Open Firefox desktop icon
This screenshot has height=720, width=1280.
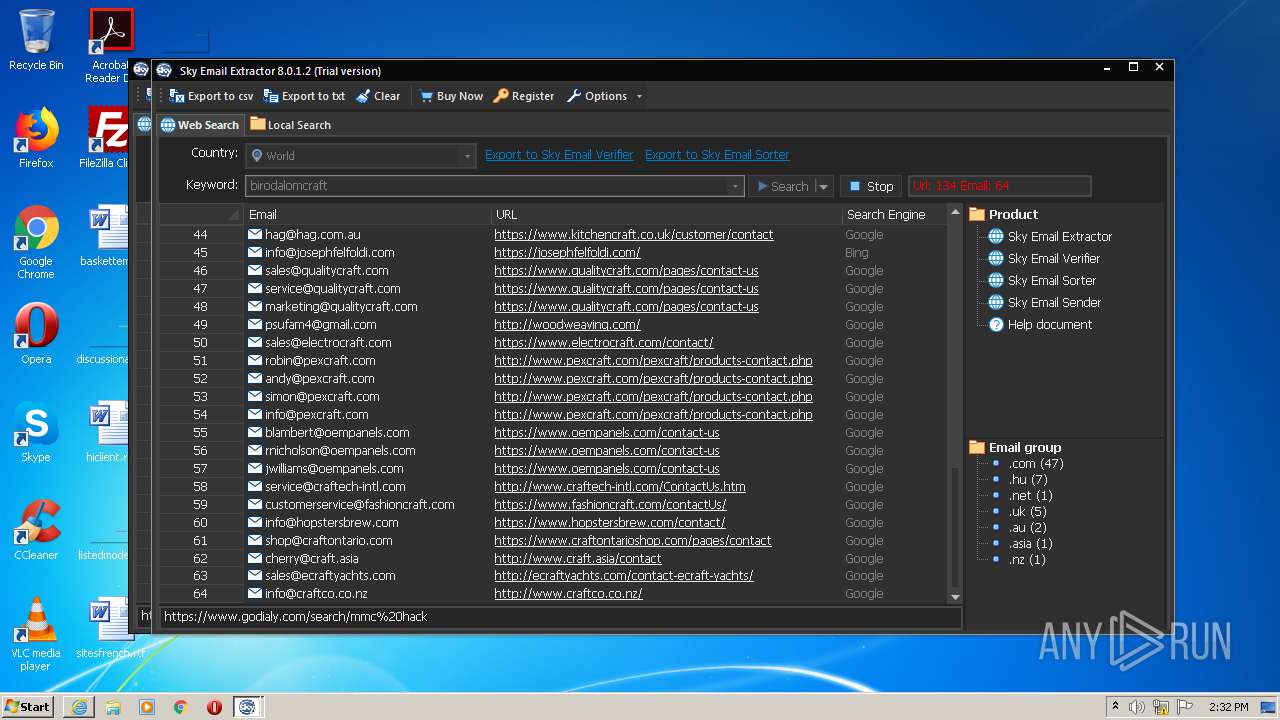pos(36,138)
